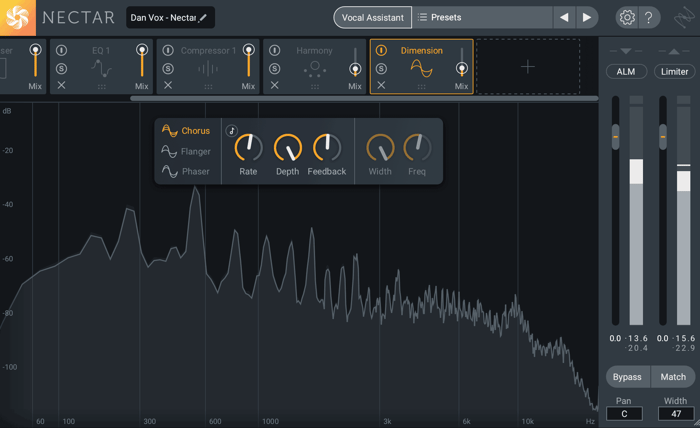Image resolution: width=700 pixels, height=428 pixels.
Task: Select the Dimension module wave icon
Action: click(x=421, y=68)
